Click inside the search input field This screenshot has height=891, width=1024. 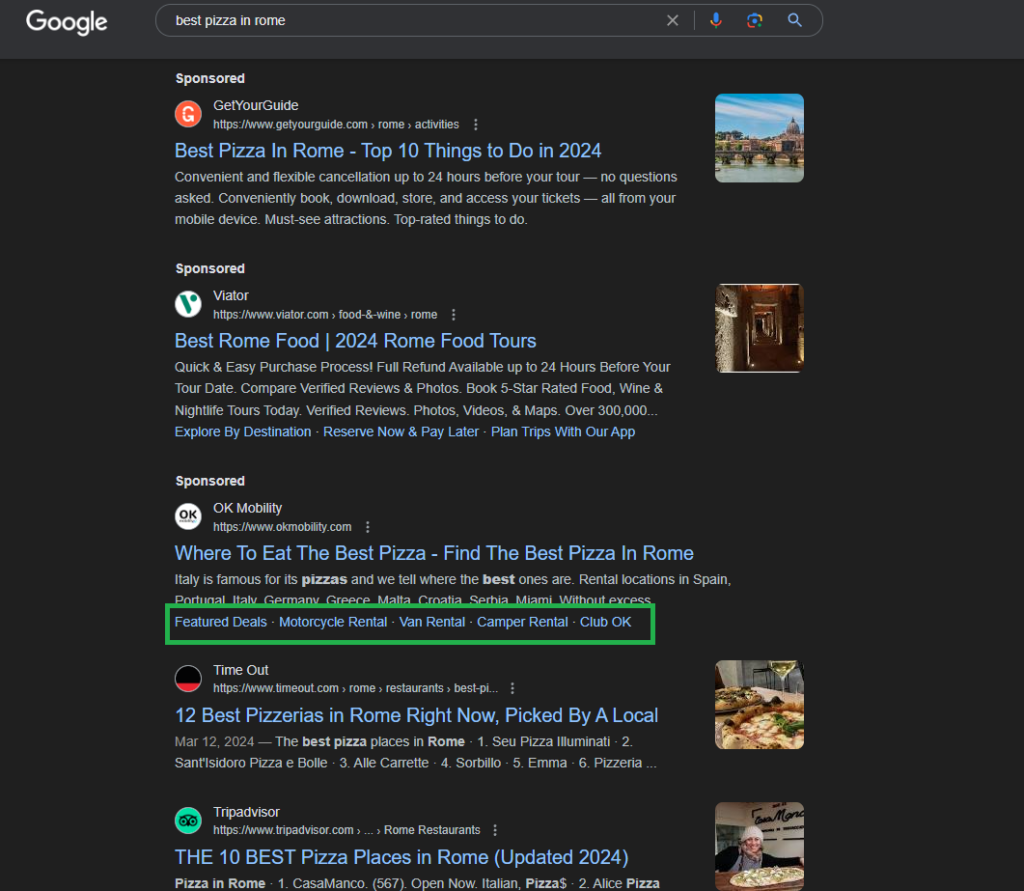click(x=400, y=20)
